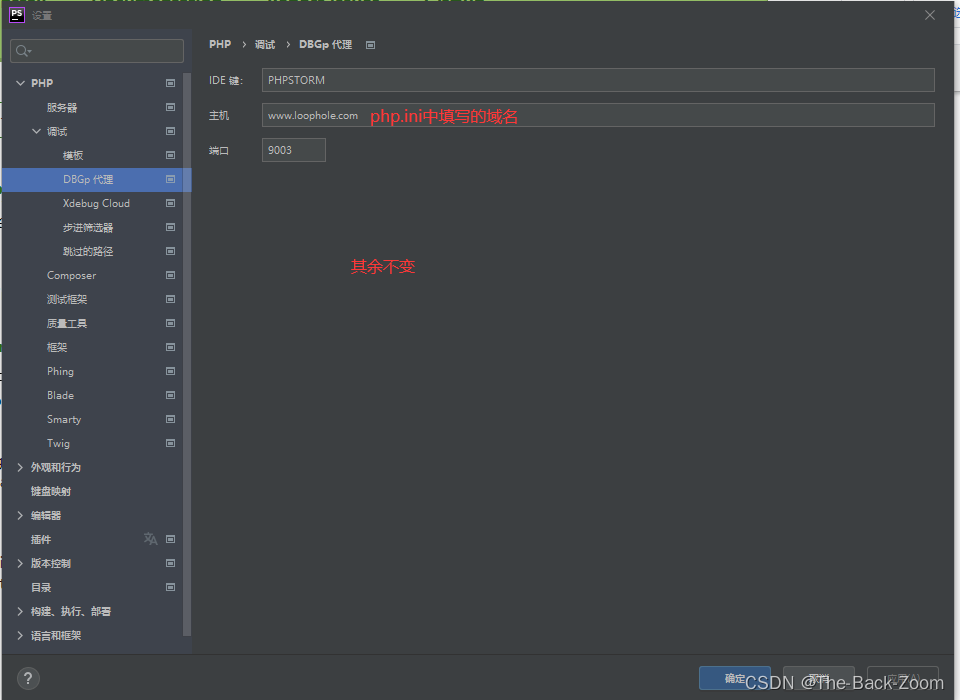Click the project icon beside Blade row
The height and width of the screenshot is (700, 960).
pyautogui.click(x=170, y=395)
